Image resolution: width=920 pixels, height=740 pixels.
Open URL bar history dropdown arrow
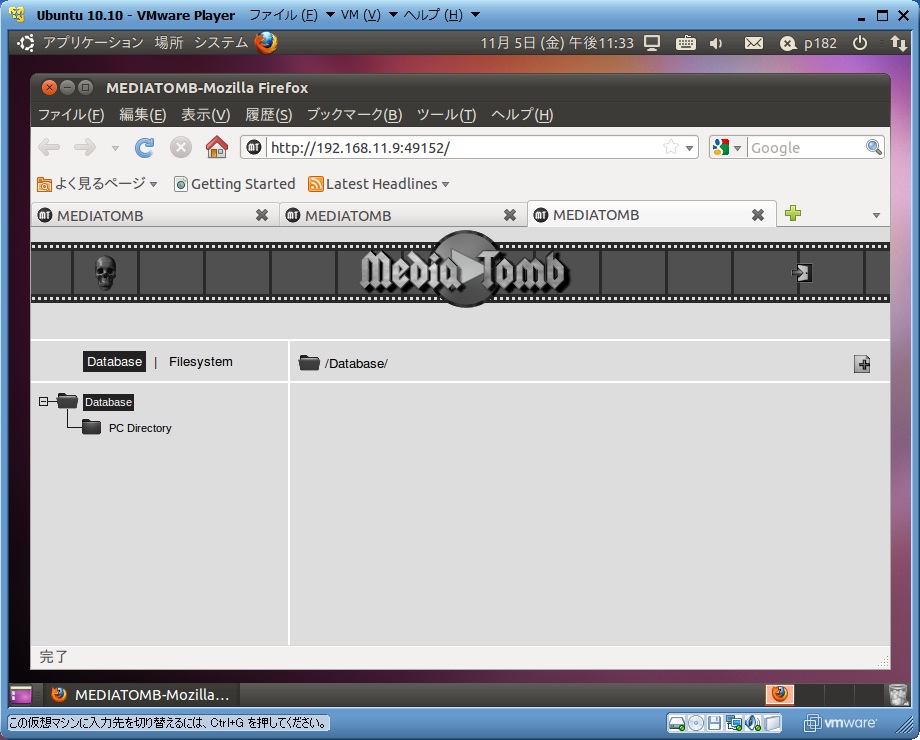pos(689,148)
